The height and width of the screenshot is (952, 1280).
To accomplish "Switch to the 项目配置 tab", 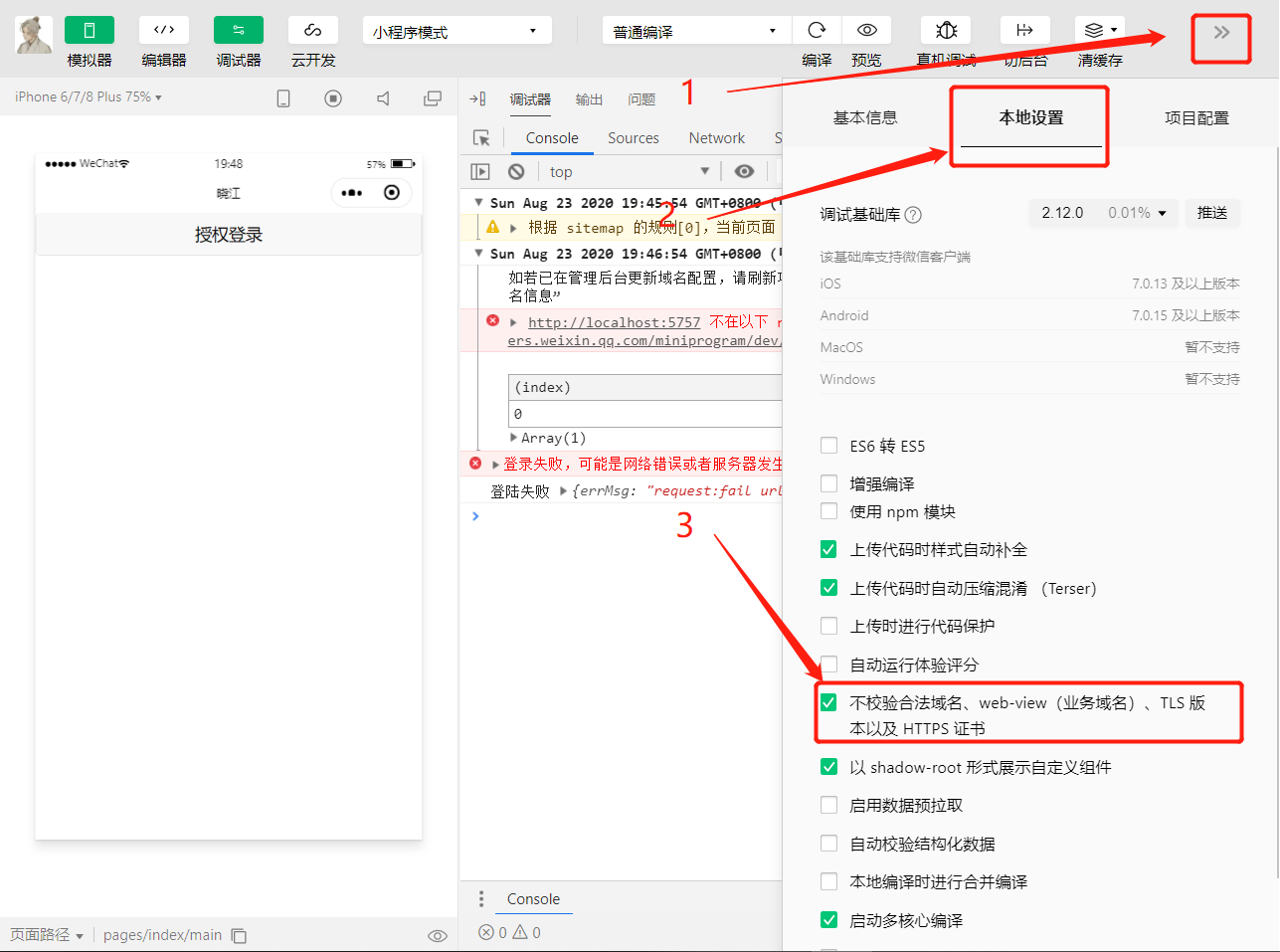I will point(1196,117).
